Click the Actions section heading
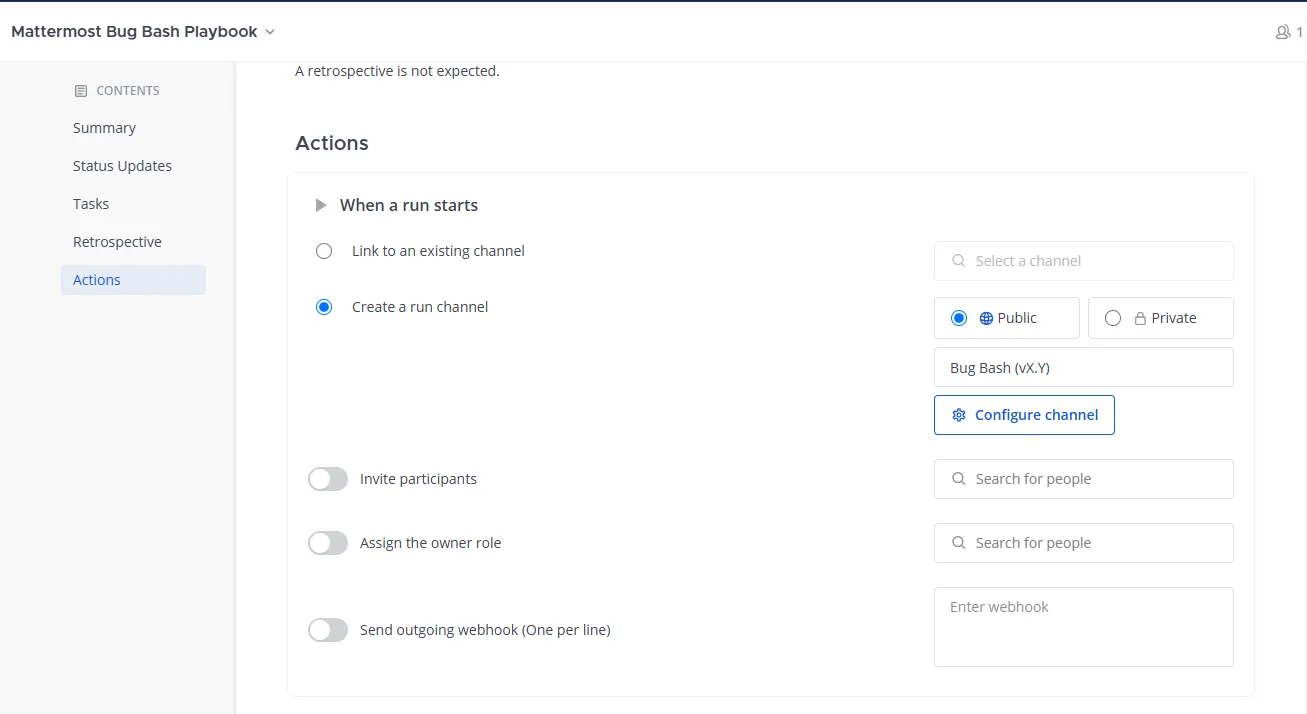 pyautogui.click(x=332, y=143)
